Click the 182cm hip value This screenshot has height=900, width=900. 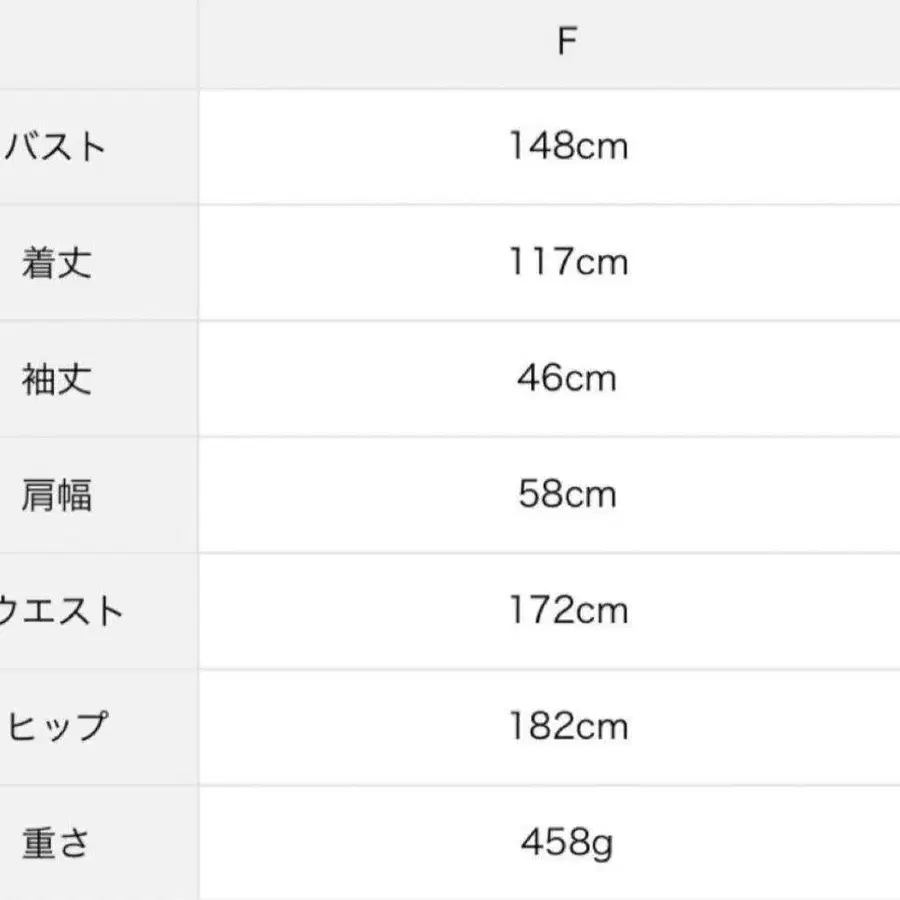[568, 727]
